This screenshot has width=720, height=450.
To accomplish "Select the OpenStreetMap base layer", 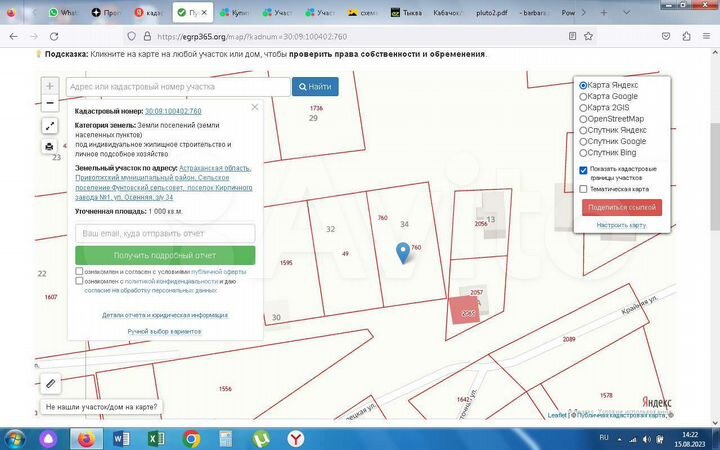I will (583, 119).
